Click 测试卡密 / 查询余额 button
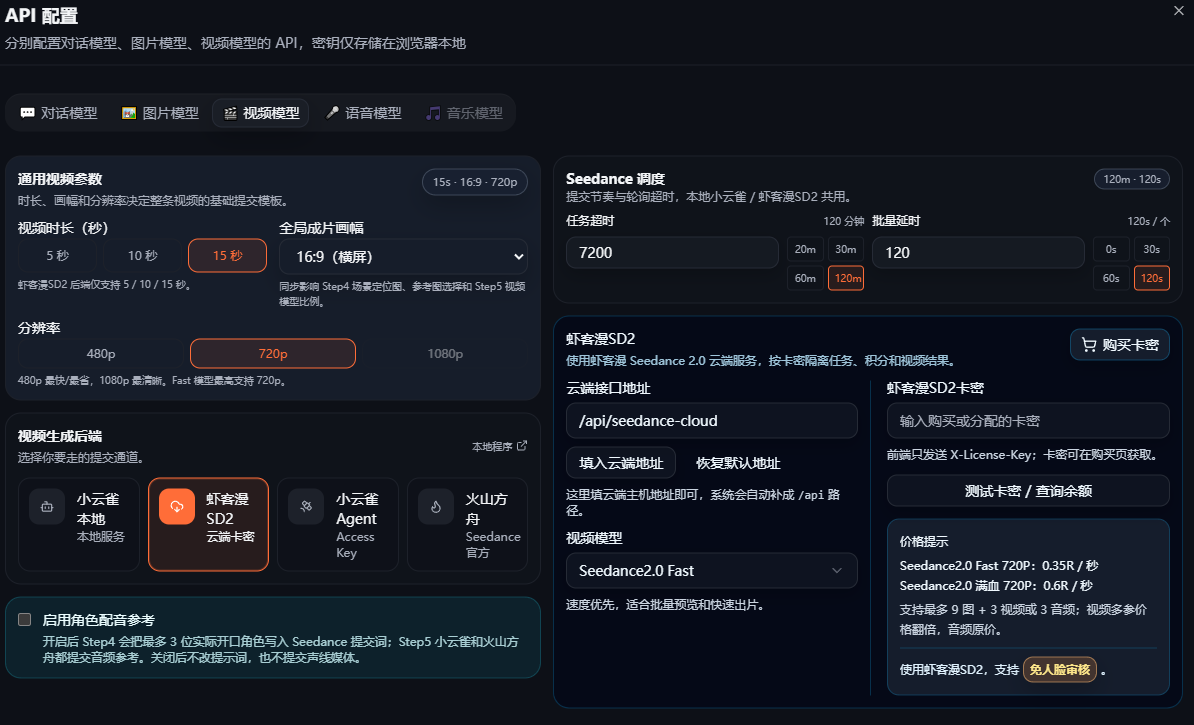This screenshot has height=725, width=1194. (1028, 490)
